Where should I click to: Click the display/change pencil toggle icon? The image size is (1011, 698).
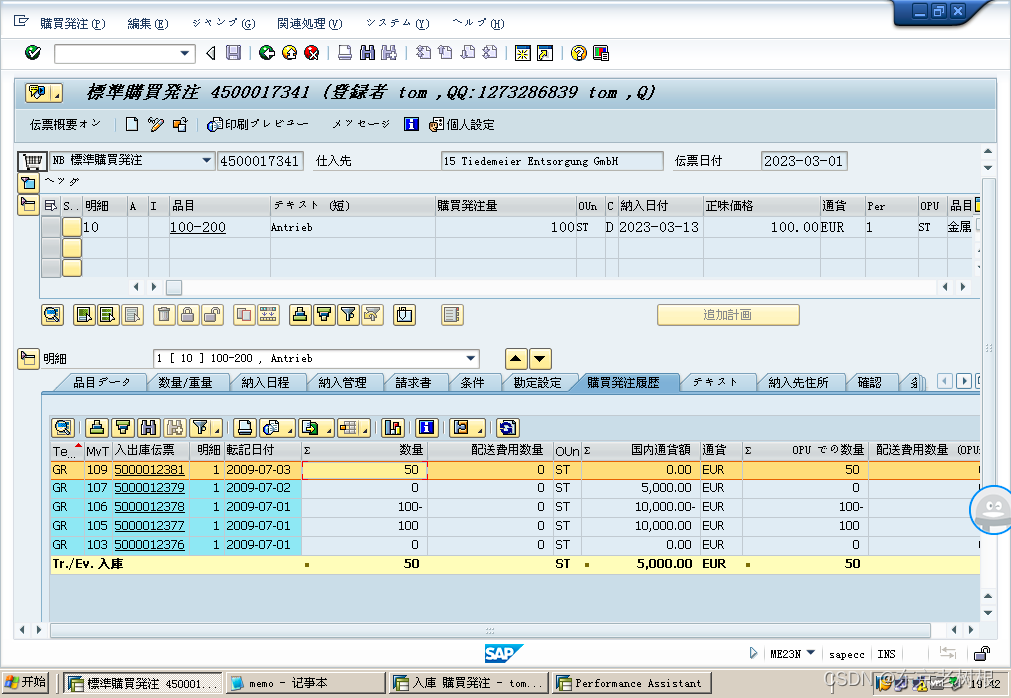(x=156, y=125)
